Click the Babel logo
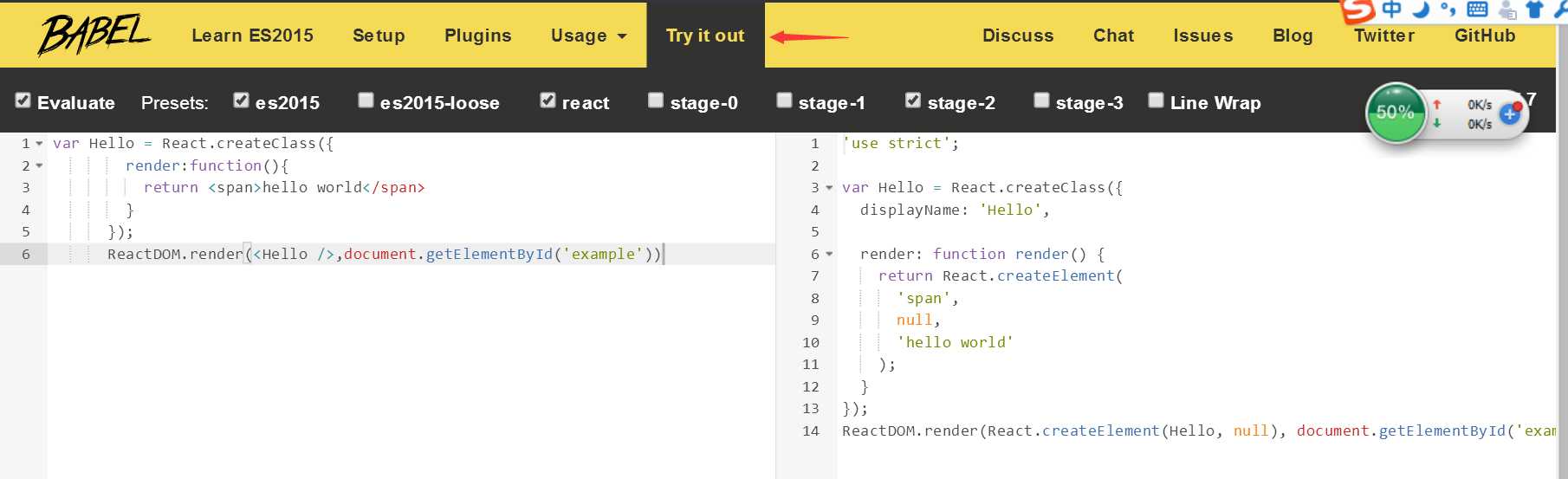1568x479 pixels. tap(94, 36)
